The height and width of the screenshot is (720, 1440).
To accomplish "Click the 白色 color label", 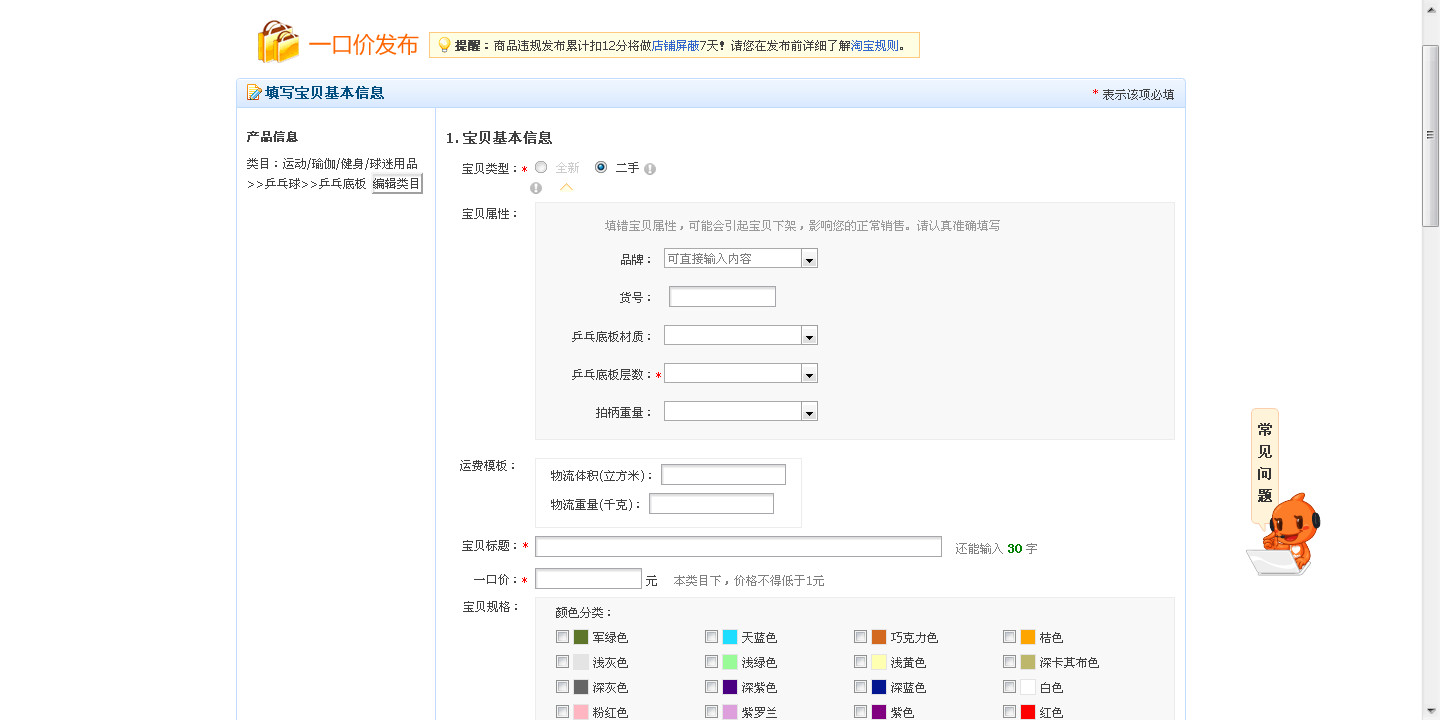I will point(1051,688).
